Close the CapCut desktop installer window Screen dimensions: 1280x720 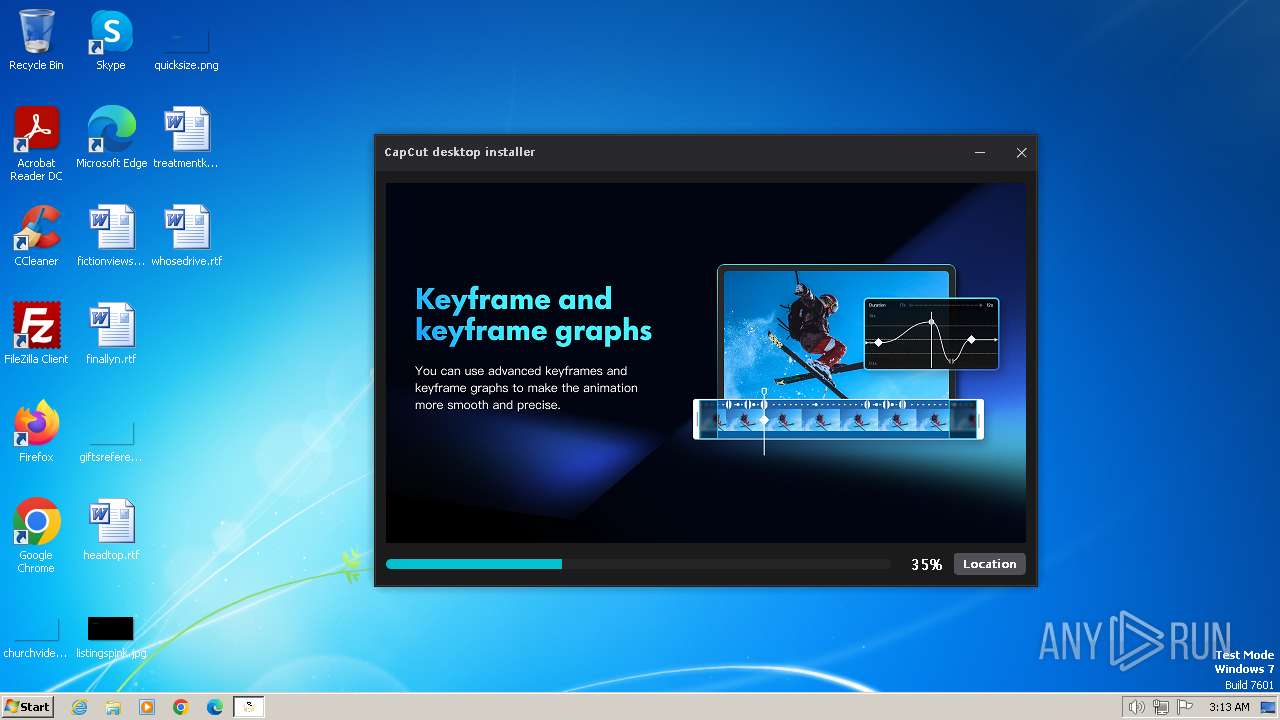coord(1021,153)
